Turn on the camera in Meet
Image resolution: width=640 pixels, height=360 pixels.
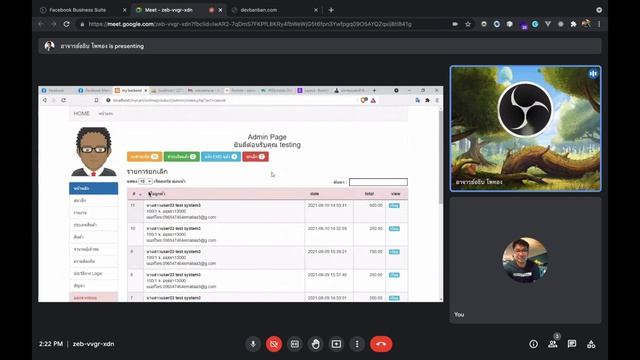(274, 344)
